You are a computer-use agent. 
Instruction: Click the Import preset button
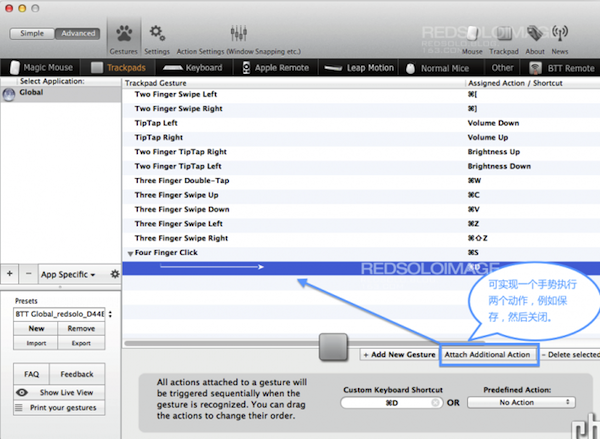36,343
